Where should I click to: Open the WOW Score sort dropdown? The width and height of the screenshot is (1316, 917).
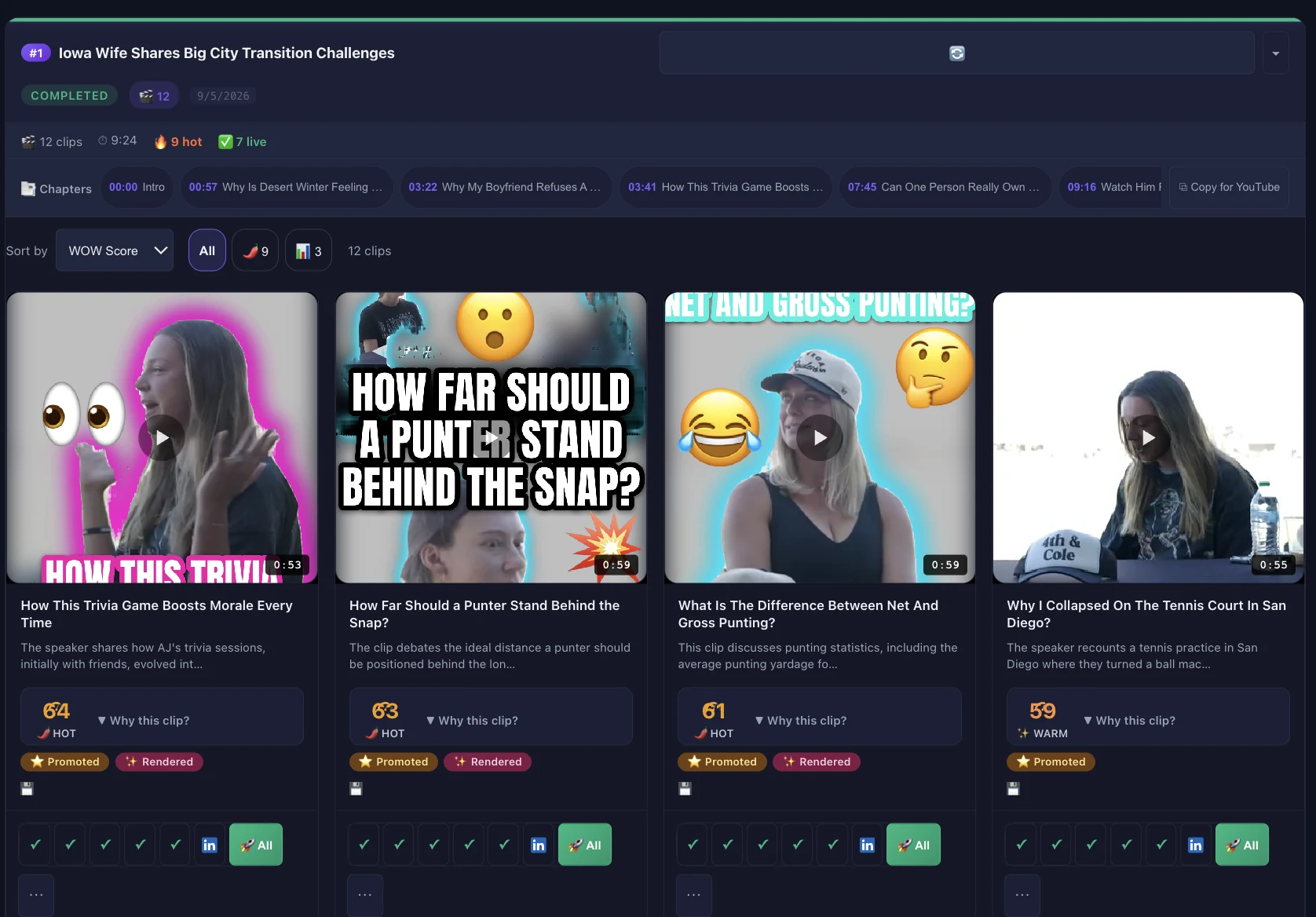115,250
